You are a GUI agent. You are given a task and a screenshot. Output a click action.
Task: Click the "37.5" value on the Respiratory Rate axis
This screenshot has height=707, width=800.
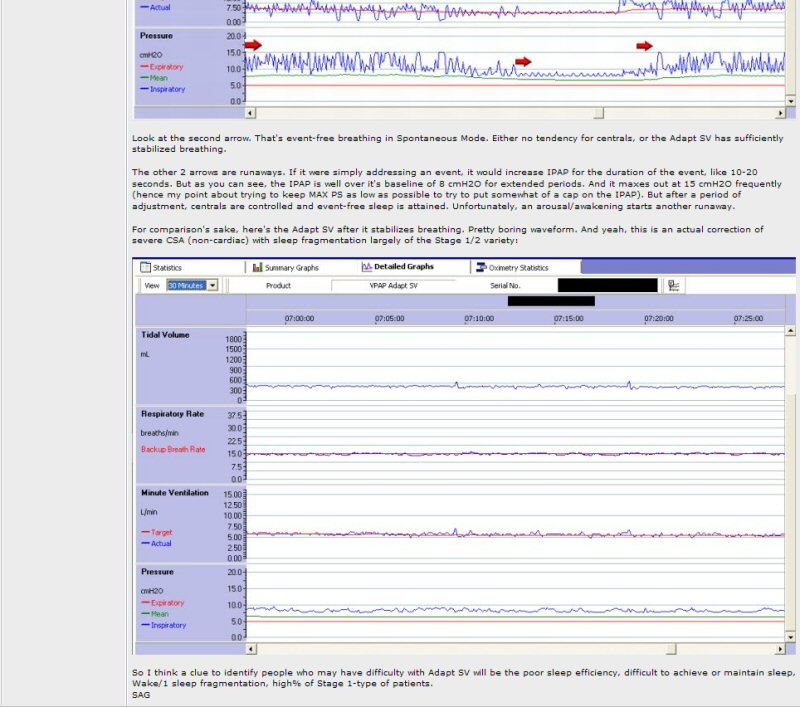point(235,416)
